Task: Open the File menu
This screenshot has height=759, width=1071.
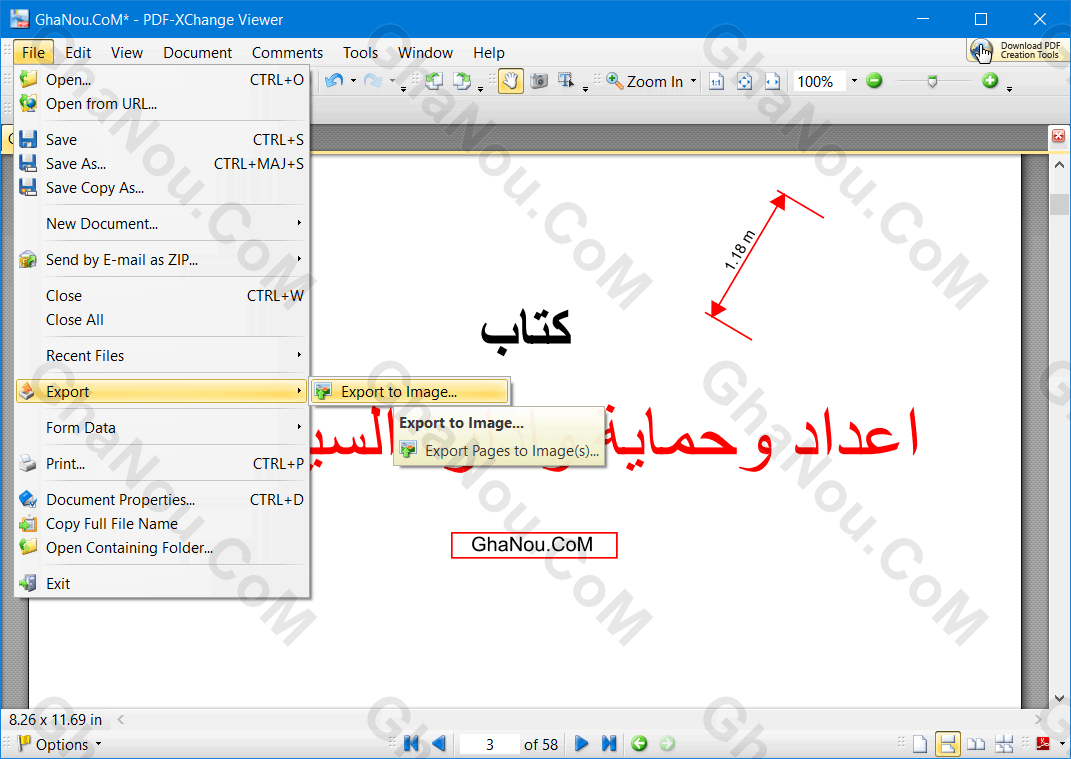Action: coord(33,53)
